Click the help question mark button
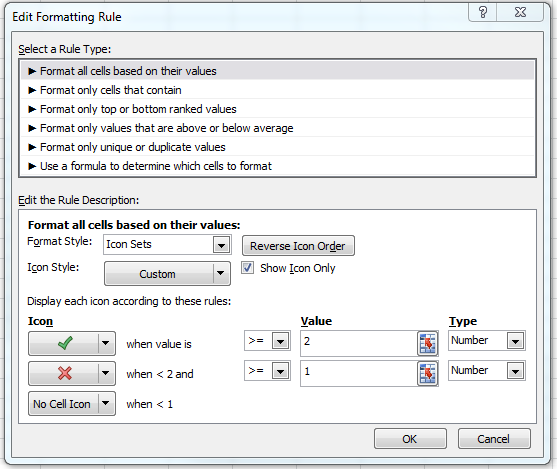 [483, 12]
